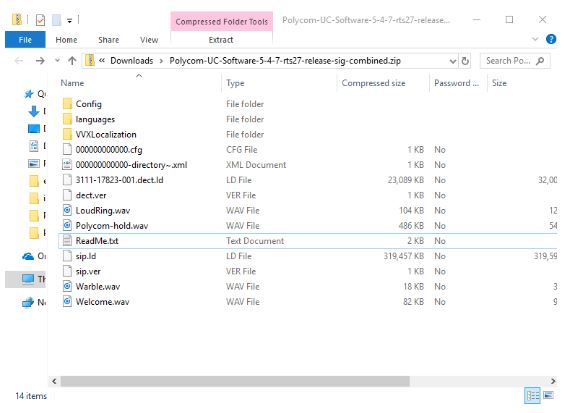Select the Config folder name

[x=88, y=104]
